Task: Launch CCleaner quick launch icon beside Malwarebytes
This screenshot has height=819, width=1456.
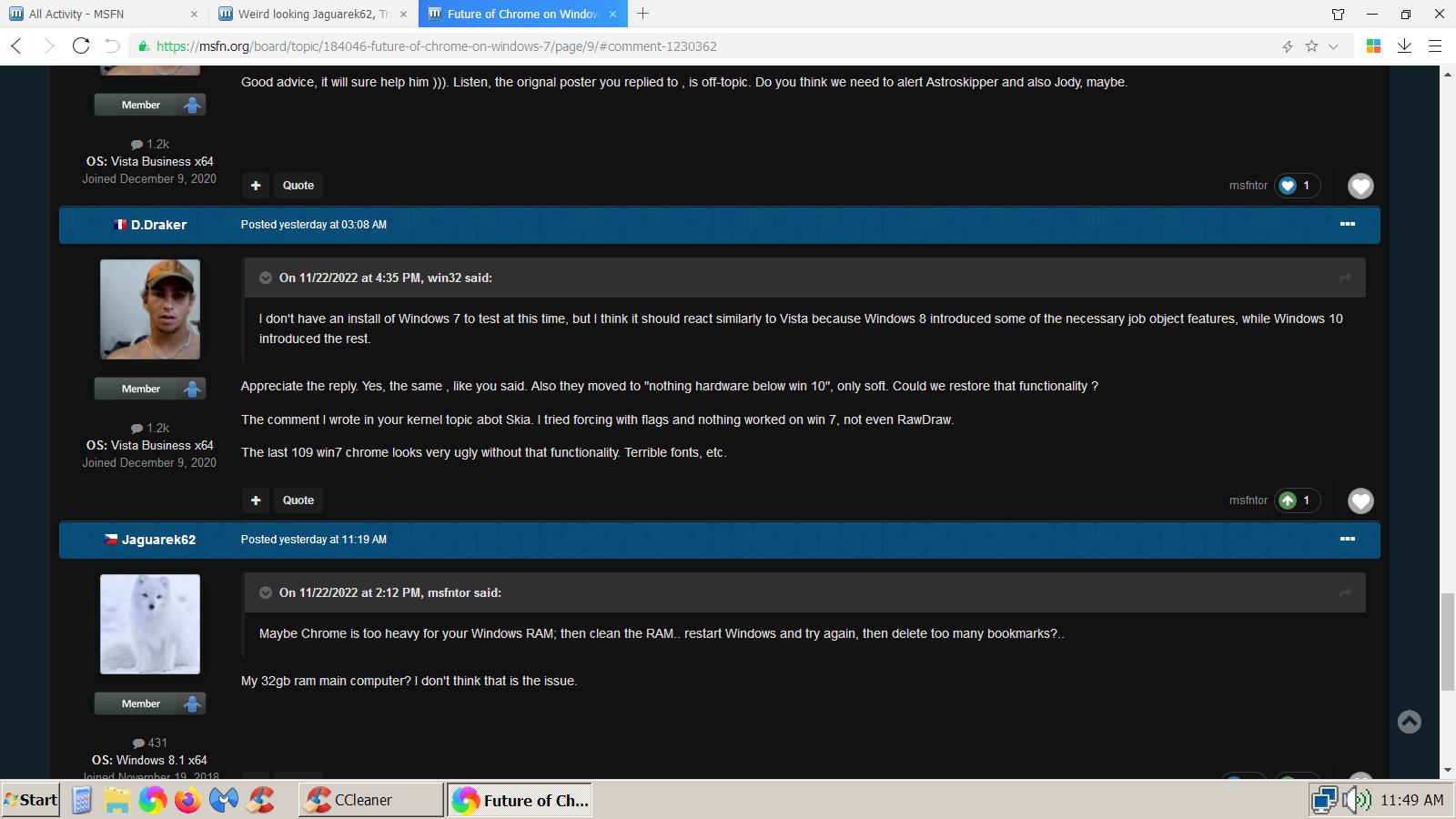Action: [260, 800]
